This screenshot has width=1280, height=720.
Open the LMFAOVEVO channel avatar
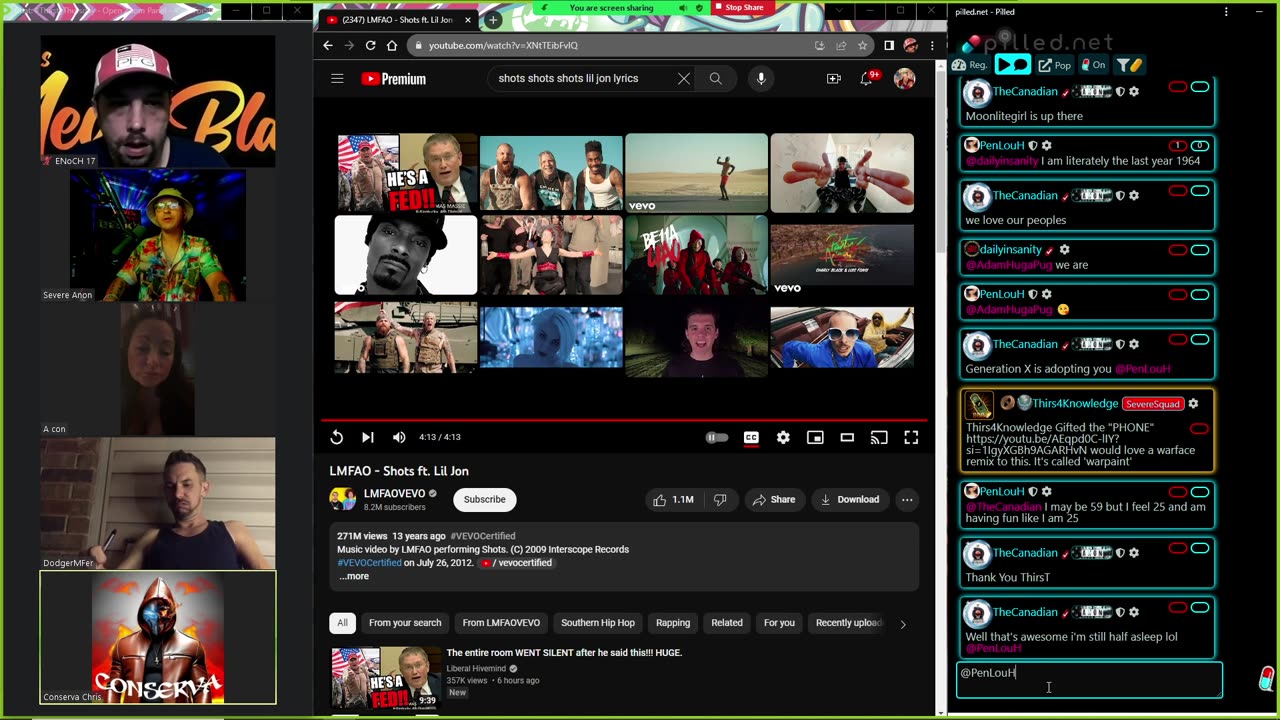click(x=343, y=499)
